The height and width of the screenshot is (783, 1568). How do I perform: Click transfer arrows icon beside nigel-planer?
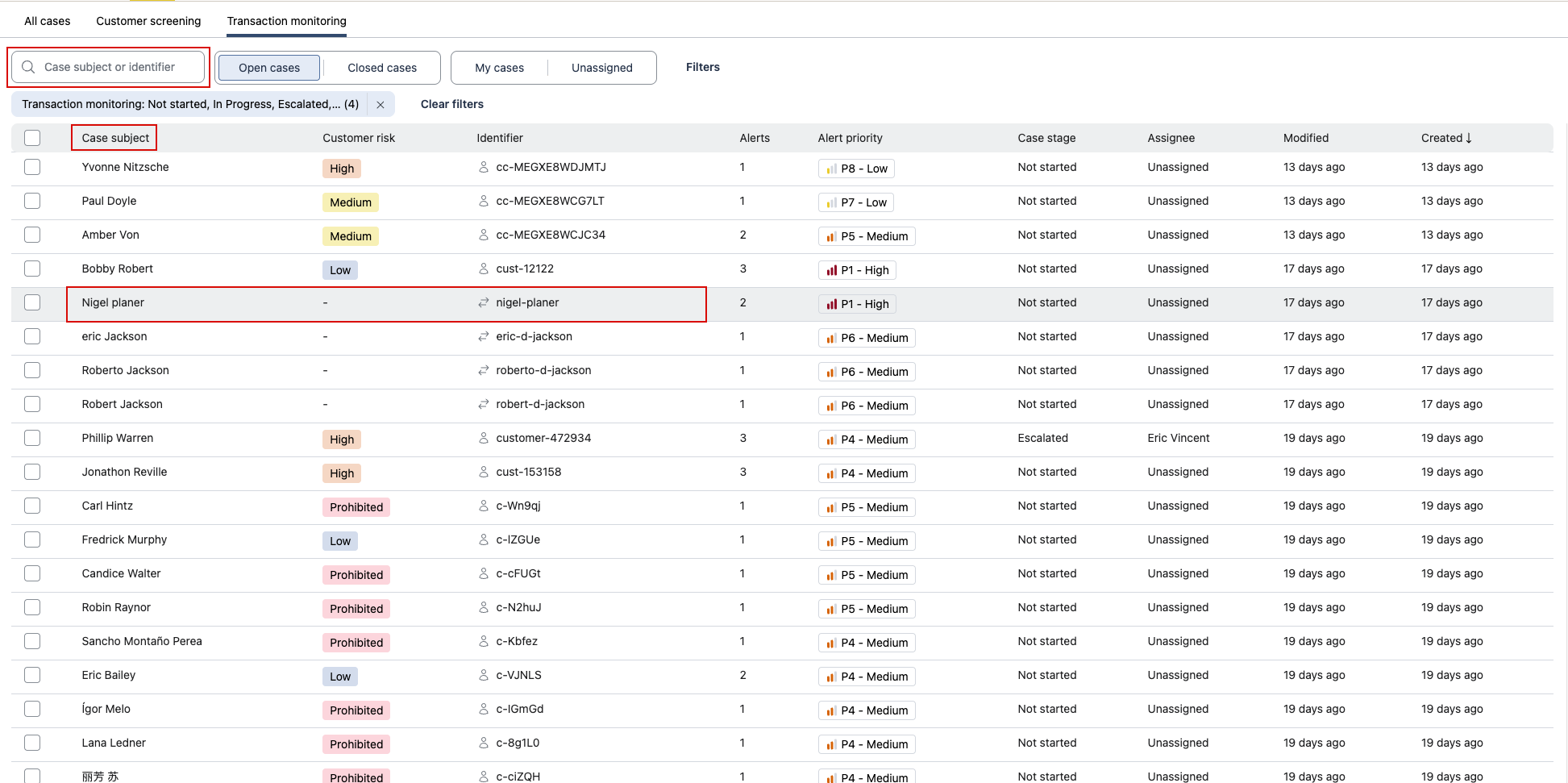pos(484,303)
